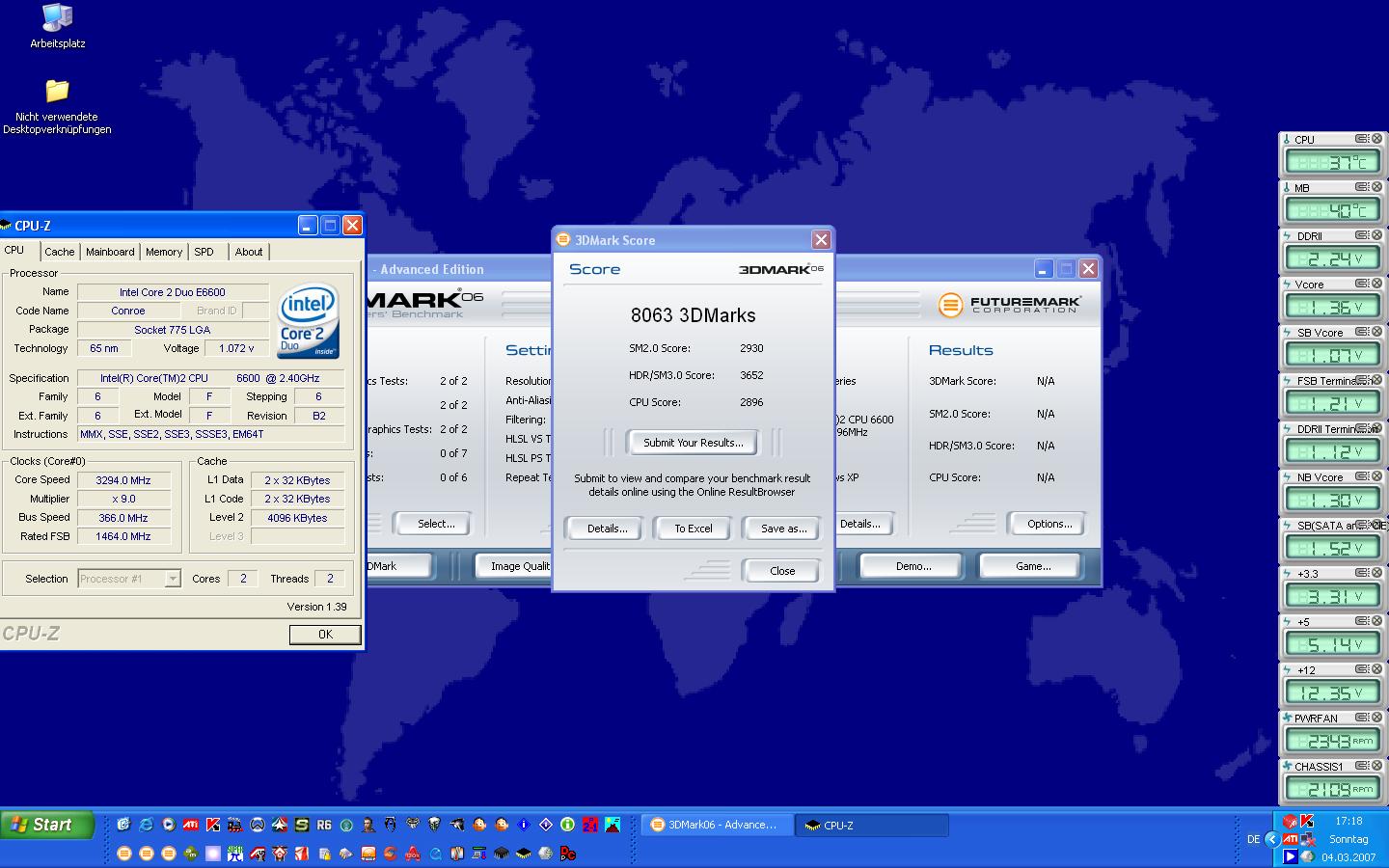
Task: Switch to the CPU-Z taskbar button
Action: (x=872, y=825)
